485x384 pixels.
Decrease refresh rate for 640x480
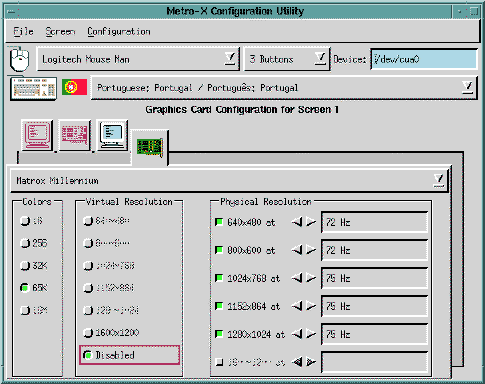point(297,222)
